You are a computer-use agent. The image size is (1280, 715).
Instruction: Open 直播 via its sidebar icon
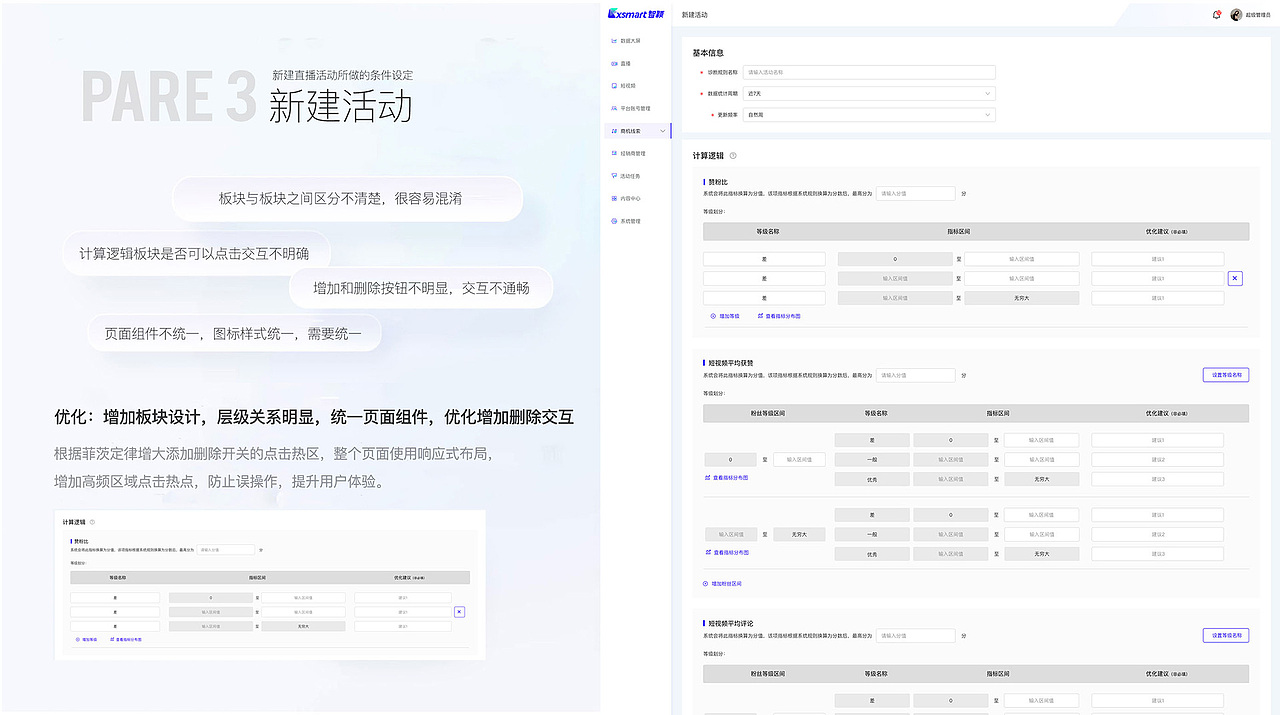point(614,63)
